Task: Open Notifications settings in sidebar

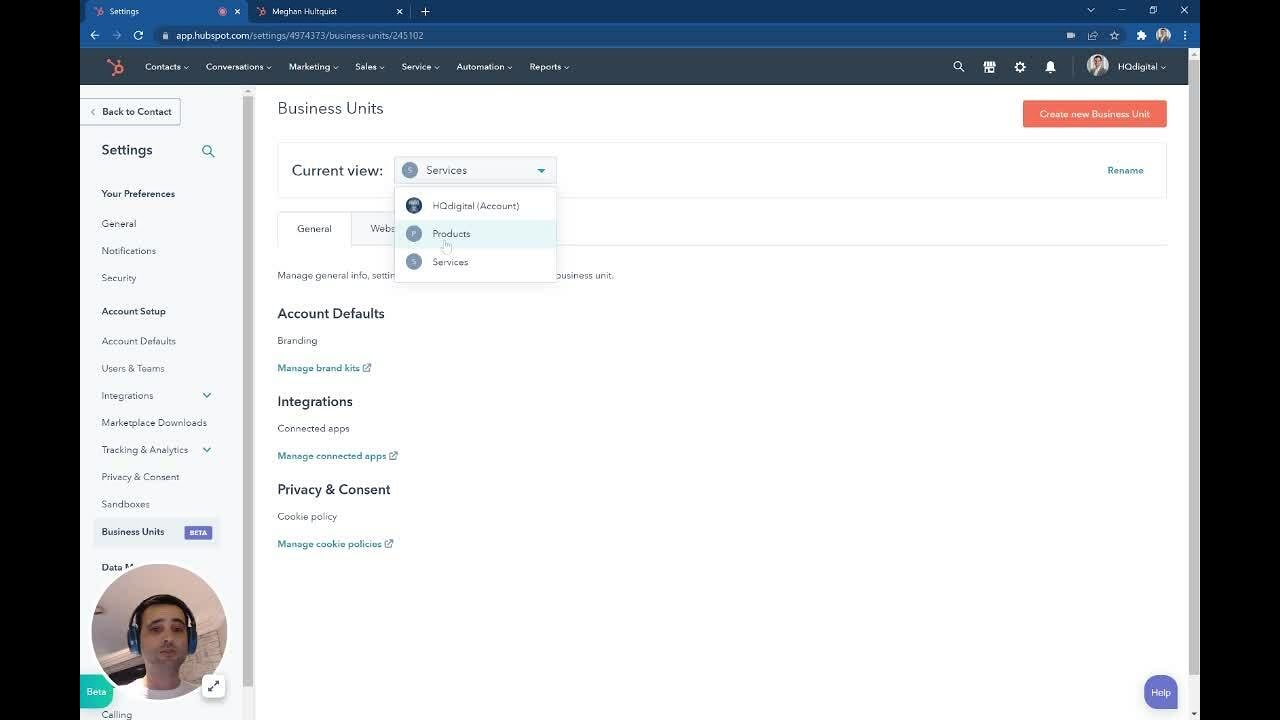Action: pyautogui.click(x=128, y=251)
